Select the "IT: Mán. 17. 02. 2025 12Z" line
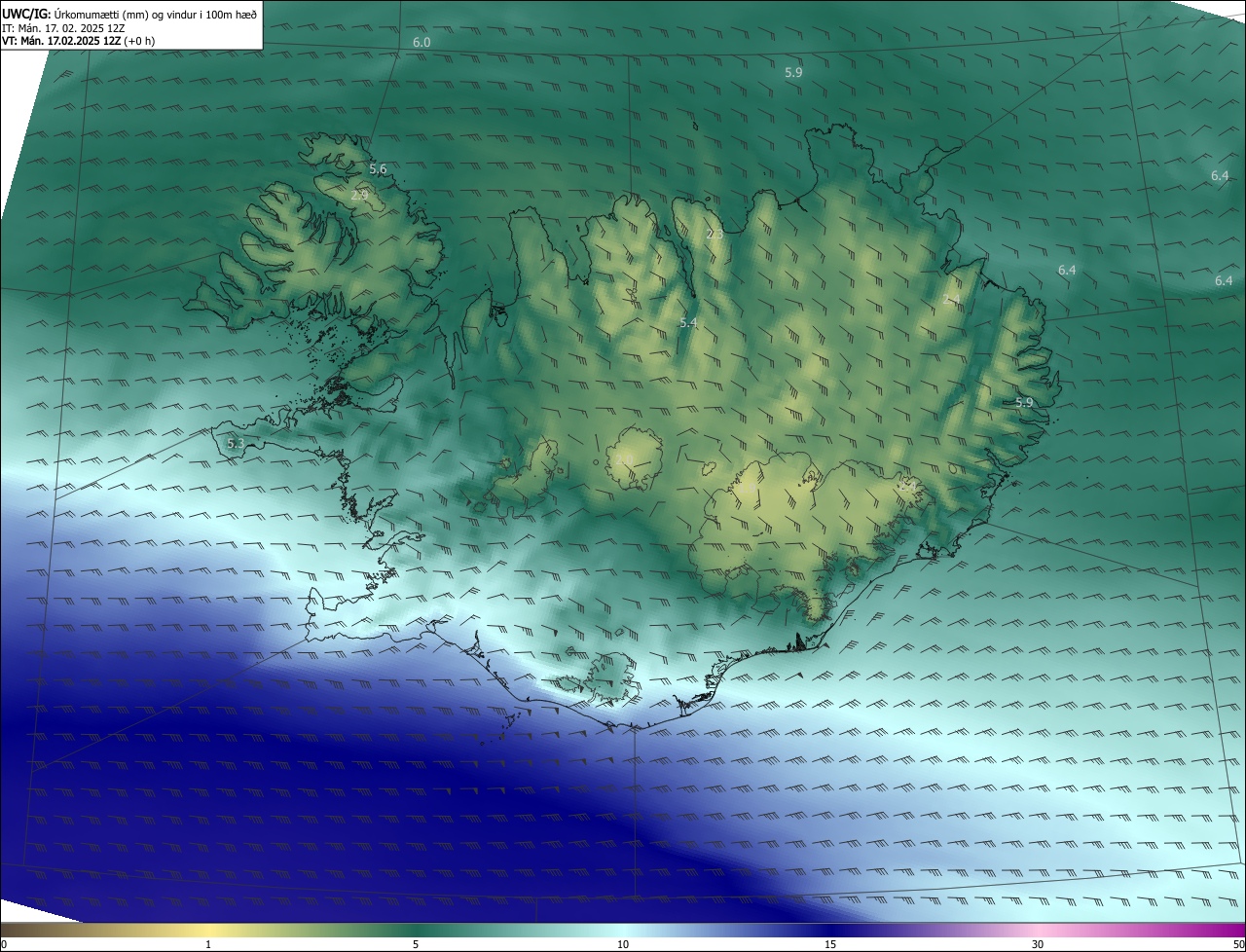This screenshot has height=952, width=1246. (62, 28)
